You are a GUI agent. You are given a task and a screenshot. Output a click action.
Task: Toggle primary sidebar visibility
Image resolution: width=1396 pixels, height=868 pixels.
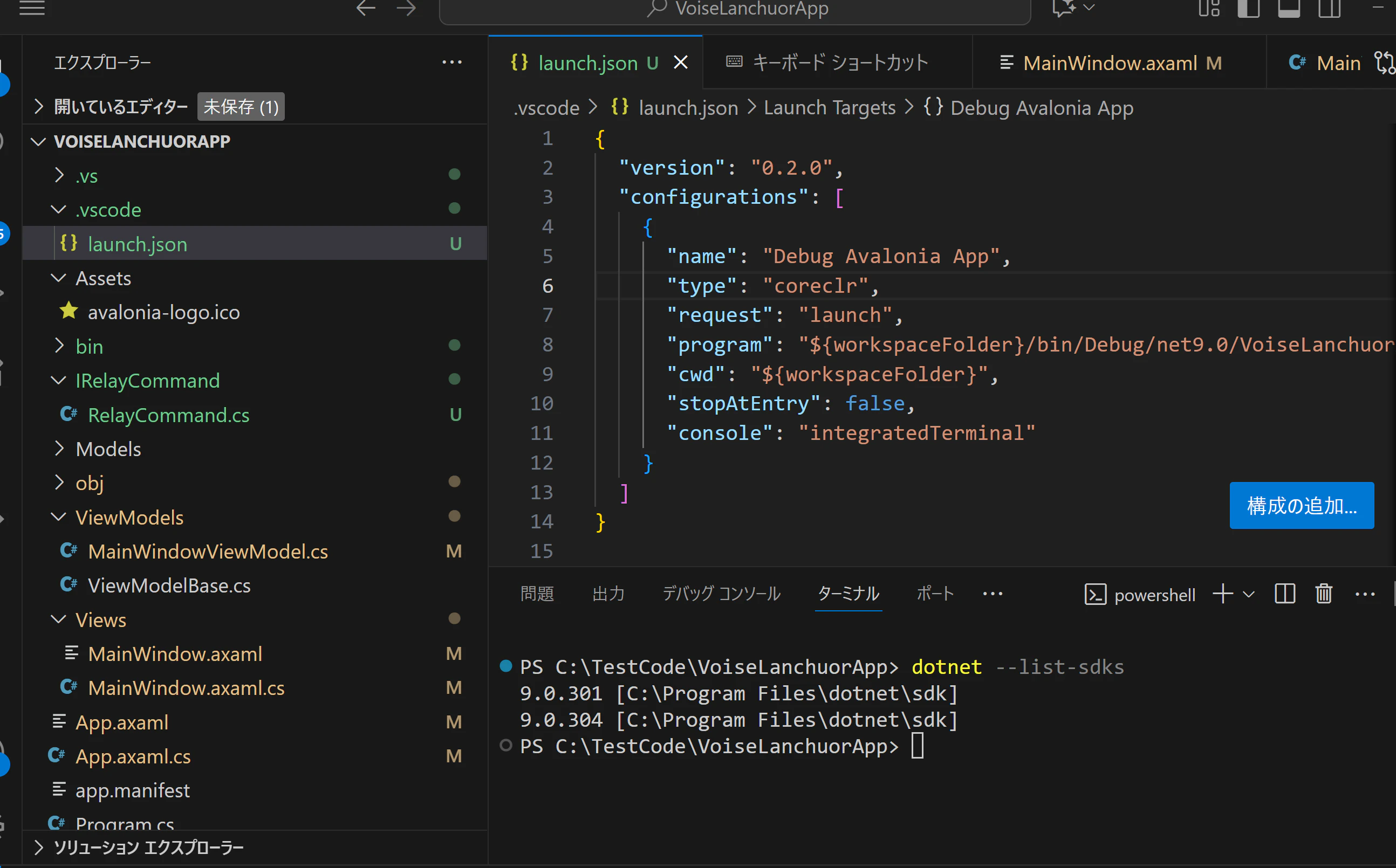tap(1248, 8)
